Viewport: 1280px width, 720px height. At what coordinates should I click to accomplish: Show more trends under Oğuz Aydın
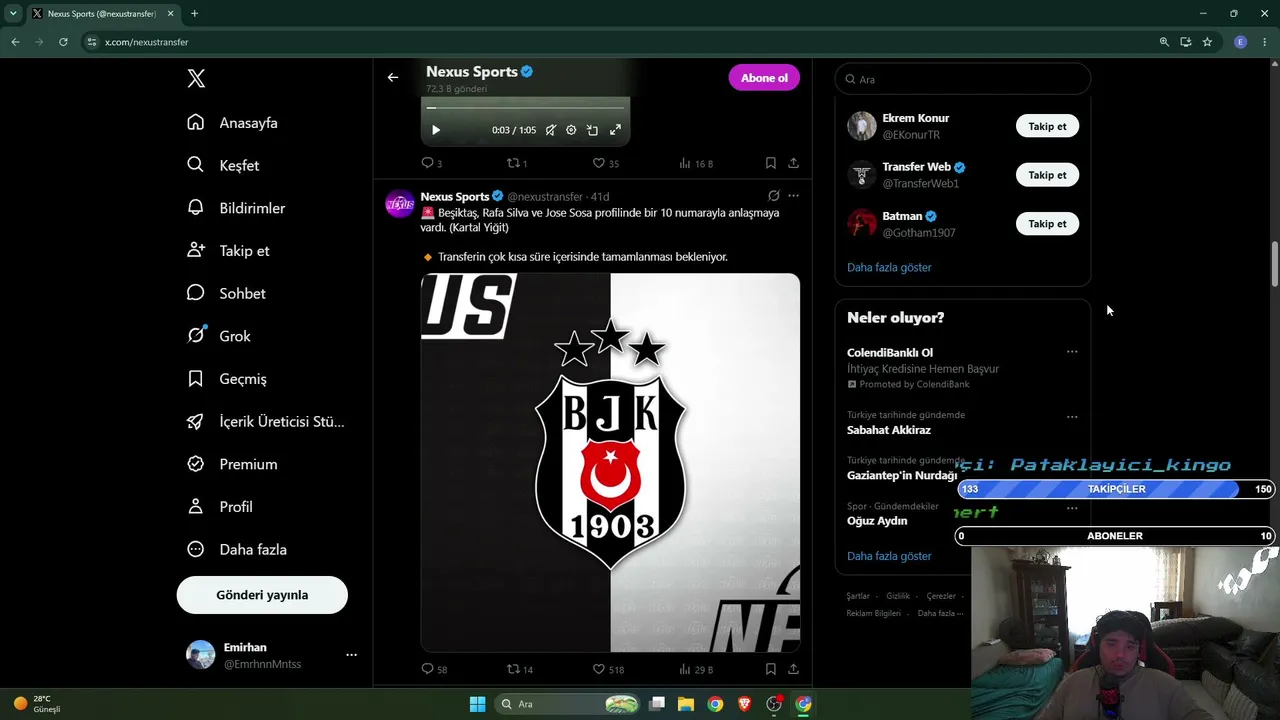(889, 556)
